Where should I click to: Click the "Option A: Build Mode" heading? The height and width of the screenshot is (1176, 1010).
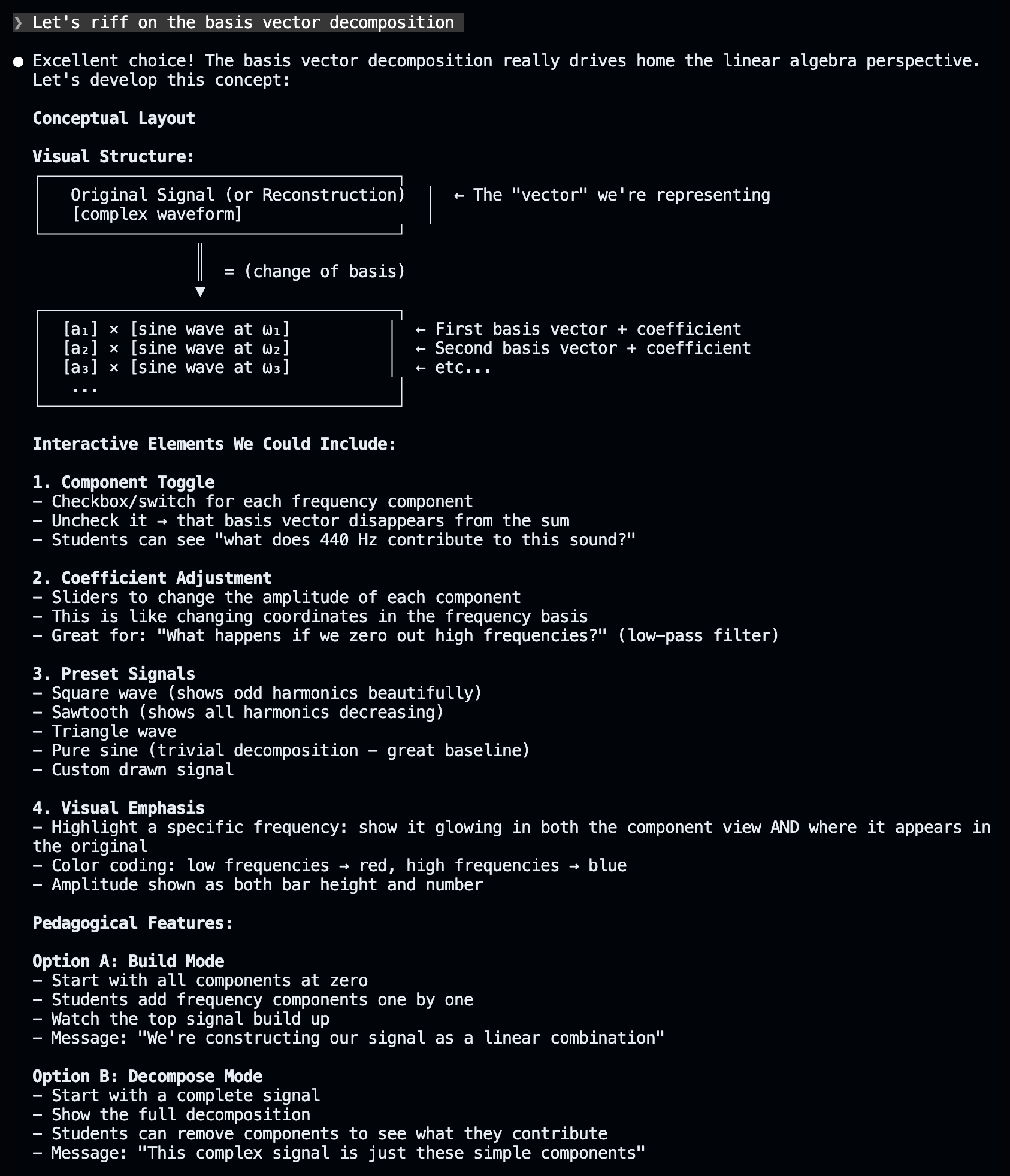[x=128, y=962]
